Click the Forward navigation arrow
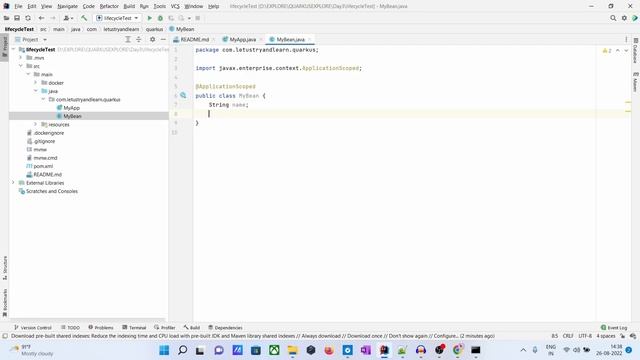This screenshot has width=640, height=360. click(53, 18)
